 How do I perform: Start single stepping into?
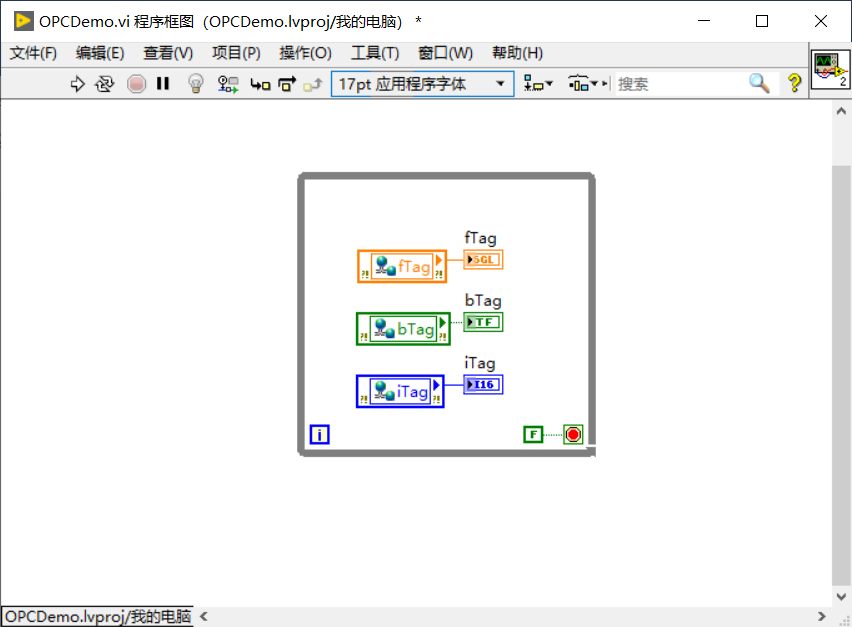(260, 84)
